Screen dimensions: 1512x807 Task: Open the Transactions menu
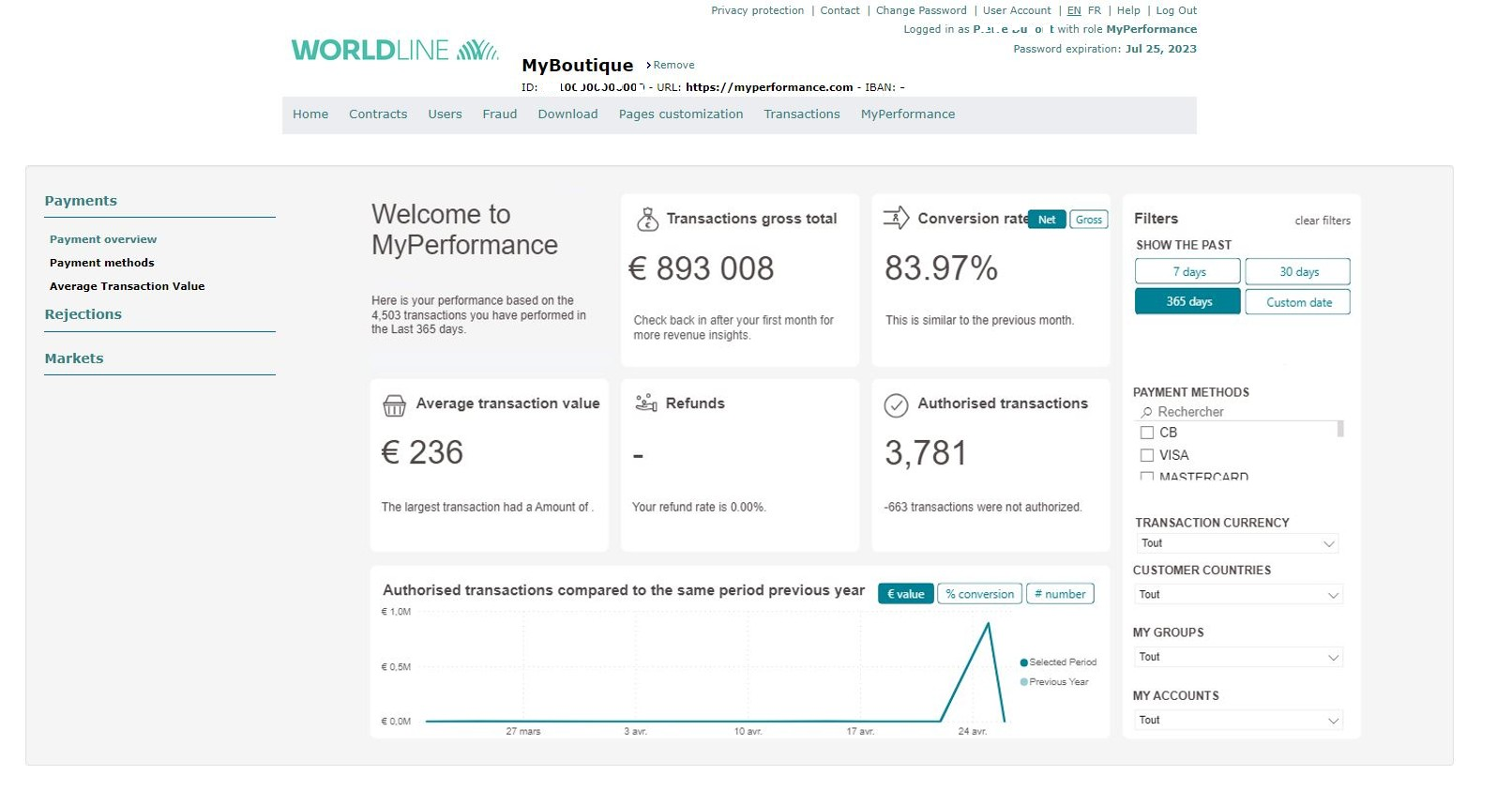pyautogui.click(x=802, y=114)
